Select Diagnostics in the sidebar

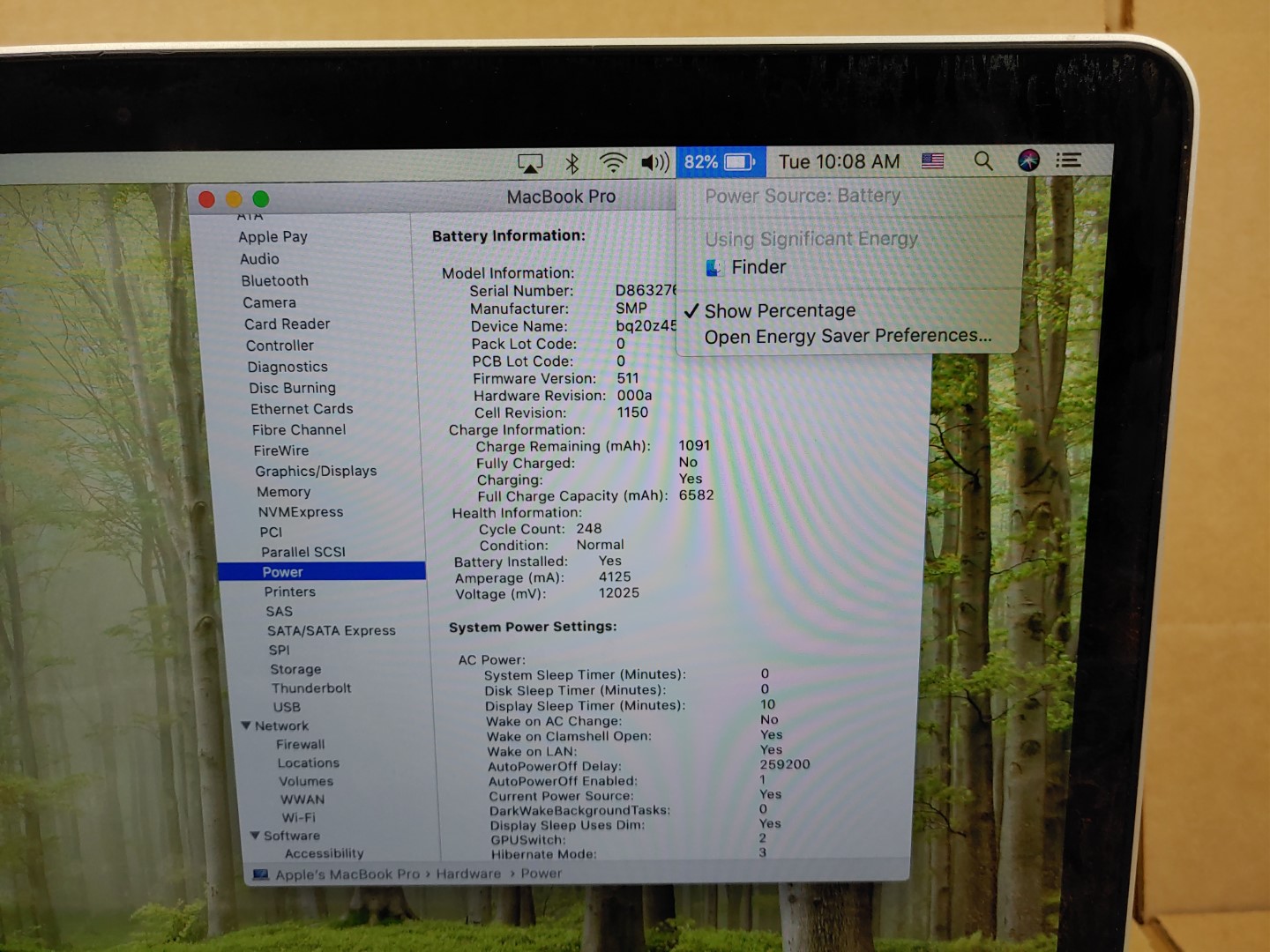click(x=288, y=367)
